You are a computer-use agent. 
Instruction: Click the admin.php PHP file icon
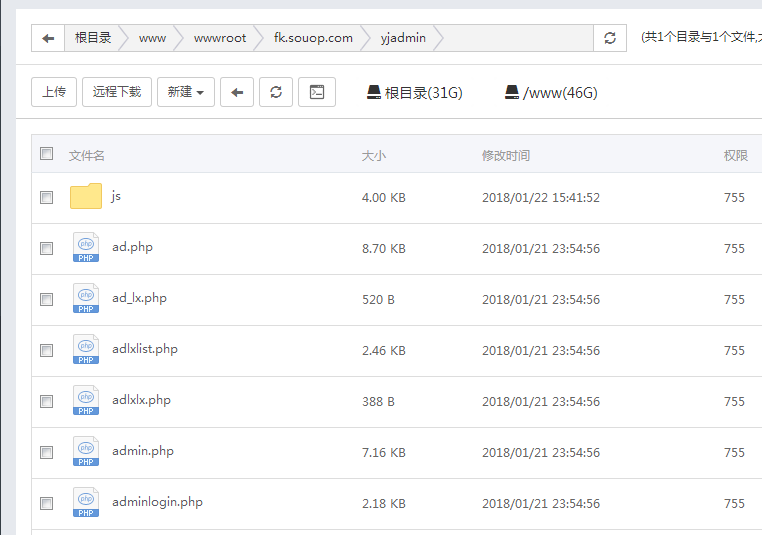[x=86, y=452]
